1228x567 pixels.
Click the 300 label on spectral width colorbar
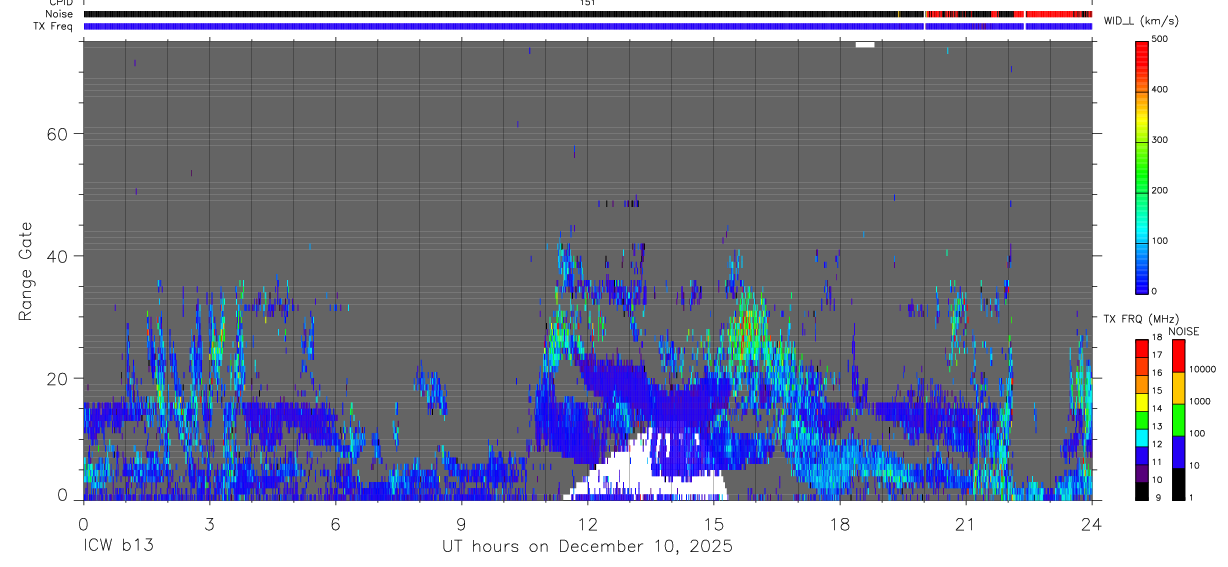(x=1159, y=140)
